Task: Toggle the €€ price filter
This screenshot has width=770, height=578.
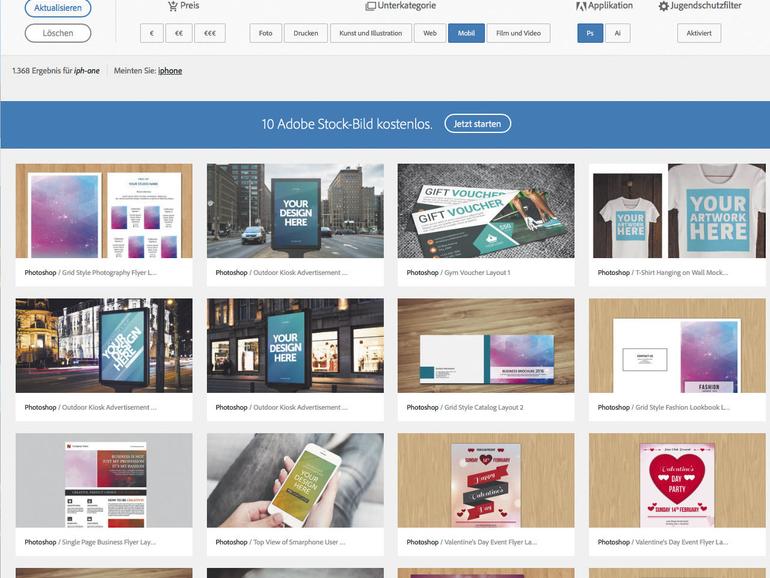Action: 179,33
